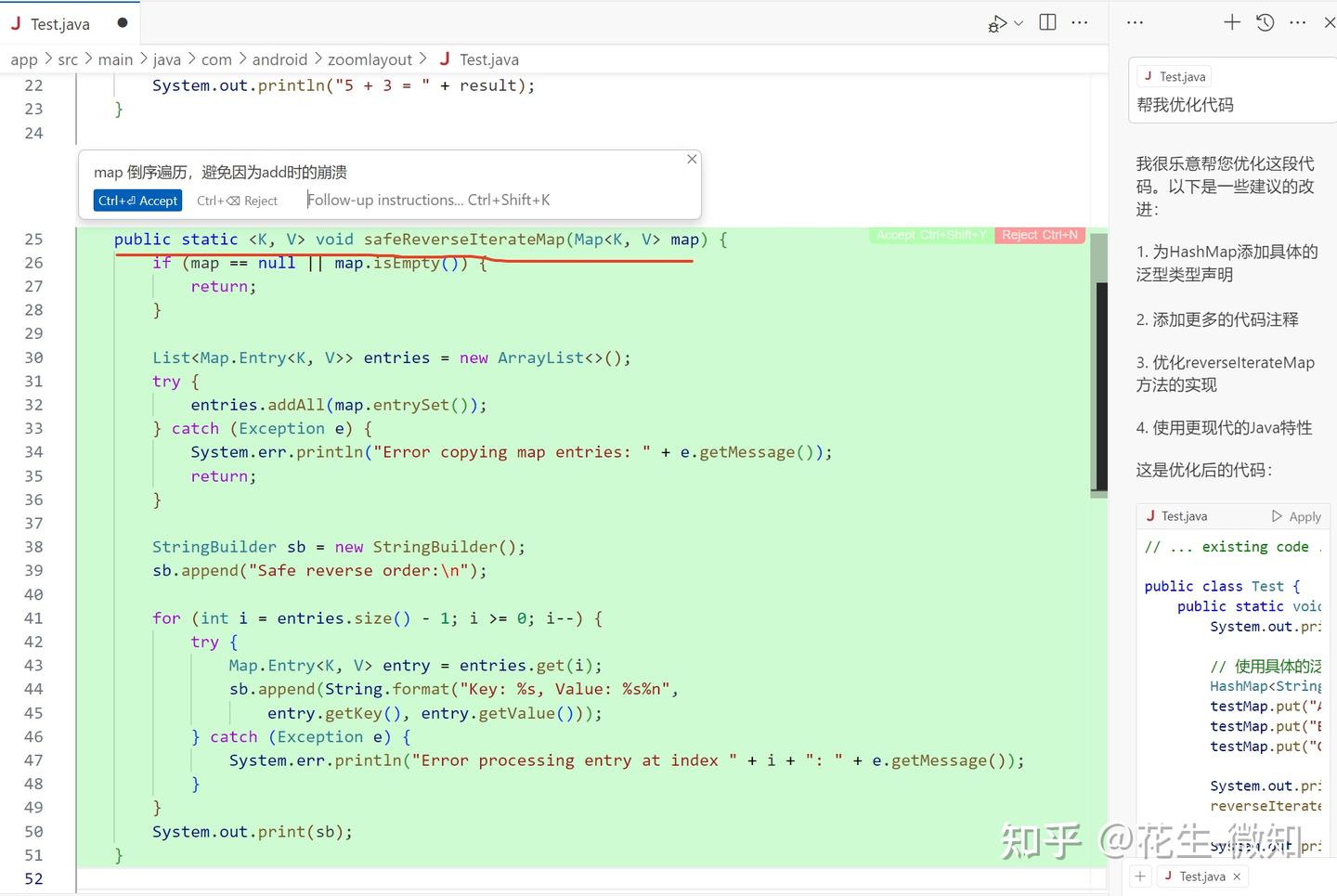
Task: Open the zoomlayout breadcrumb dropdown
Action: click(x=370, y=58)
